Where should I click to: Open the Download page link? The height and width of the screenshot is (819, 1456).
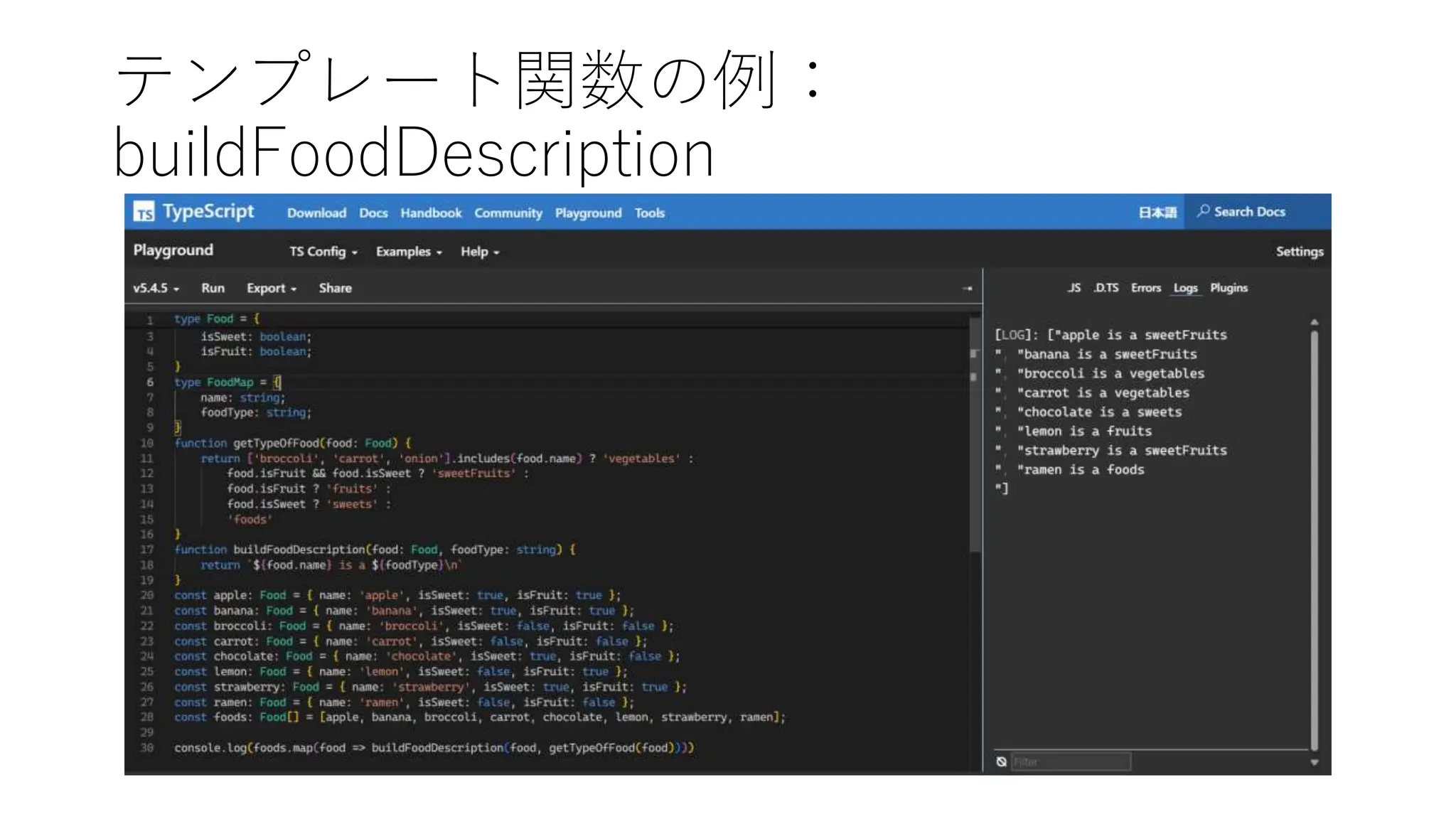pos(316,213)
